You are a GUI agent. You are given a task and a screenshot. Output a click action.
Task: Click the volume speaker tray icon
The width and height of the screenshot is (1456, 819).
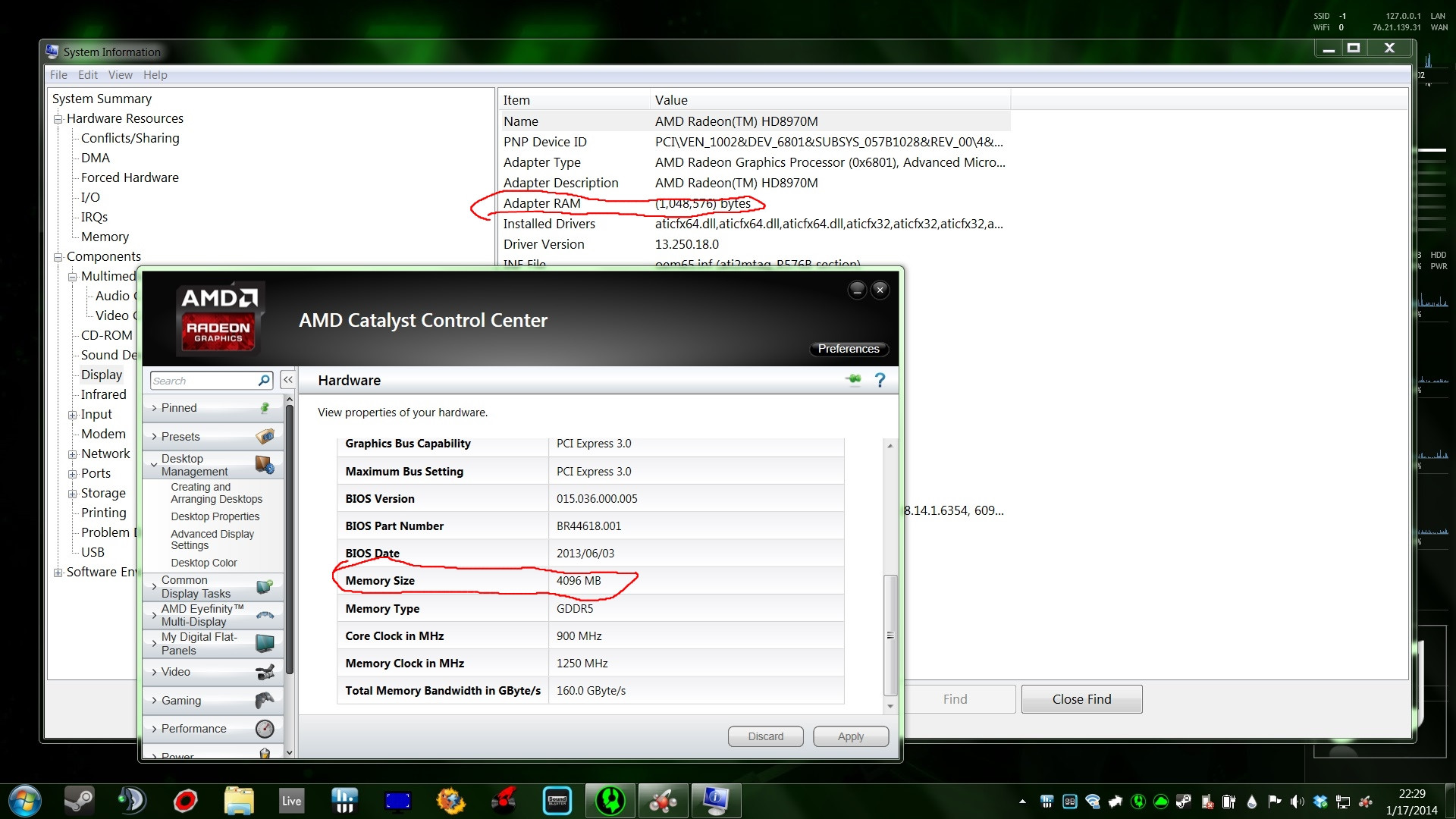[1298, 802]
